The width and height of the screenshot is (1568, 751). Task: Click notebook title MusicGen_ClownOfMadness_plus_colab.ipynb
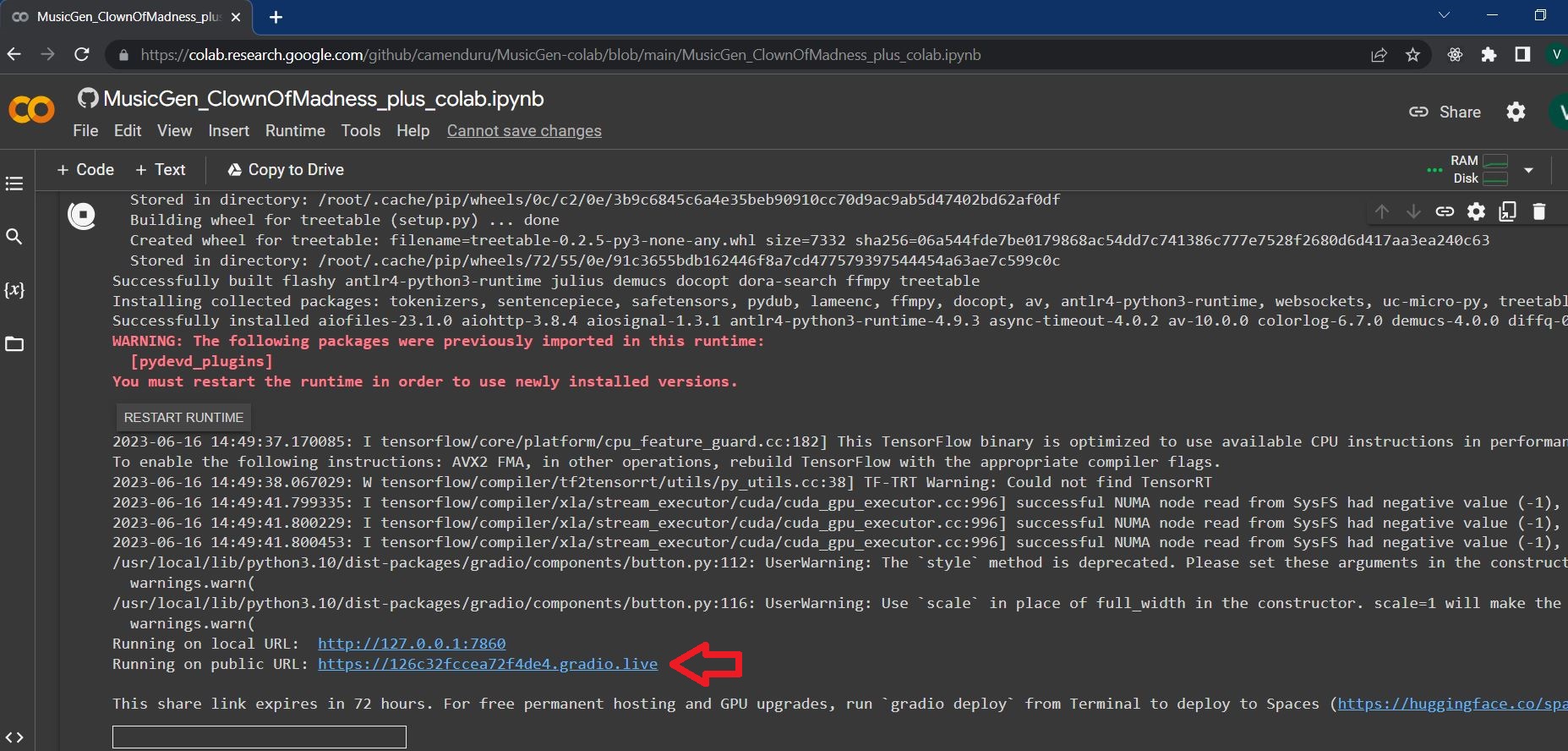tap(324, 99)
